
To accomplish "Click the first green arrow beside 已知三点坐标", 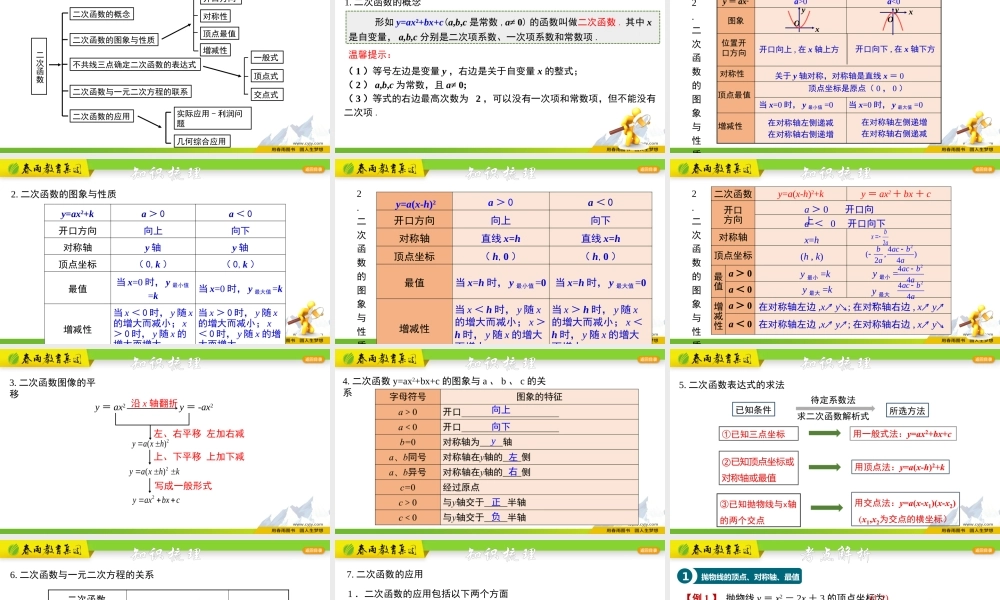I will click(824, 433).
